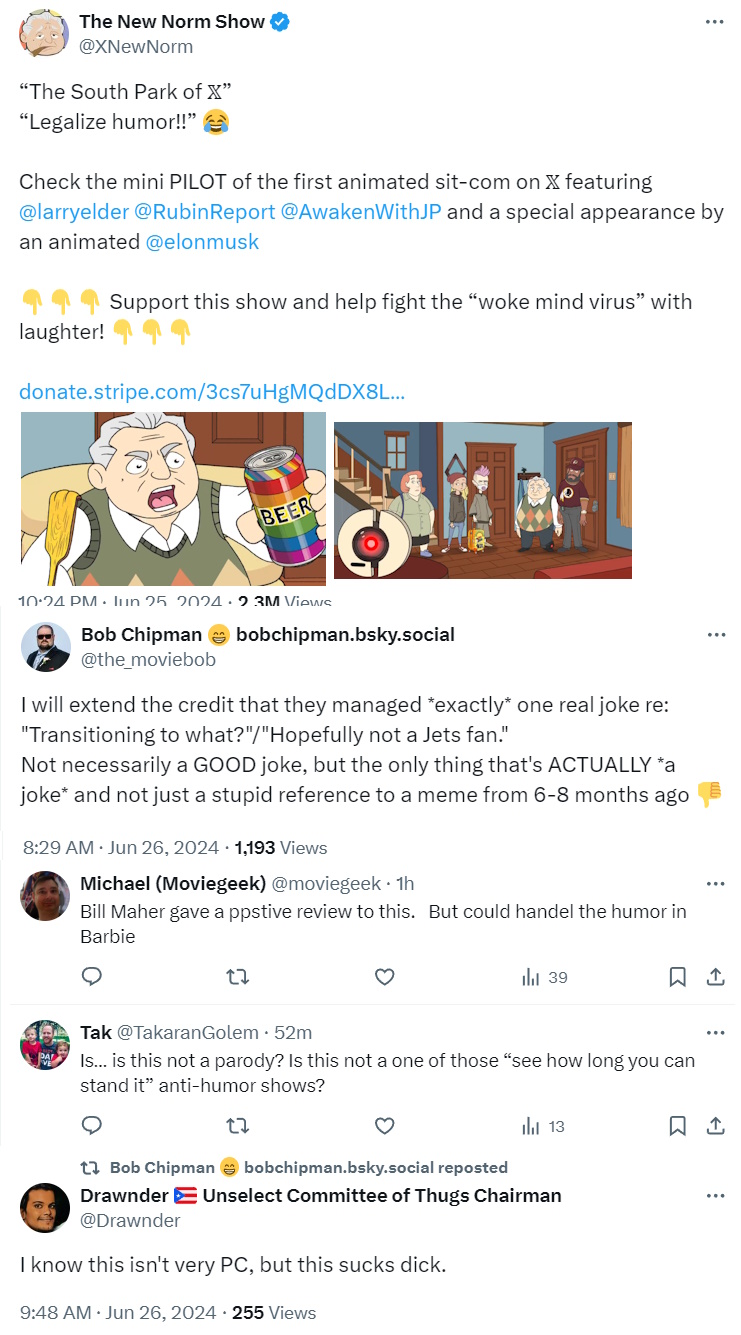The width and height of the screenshot is (741, 1335).
Task: Reply to Michael (Moviegeek)'s tweet
Action: [92, 977]
